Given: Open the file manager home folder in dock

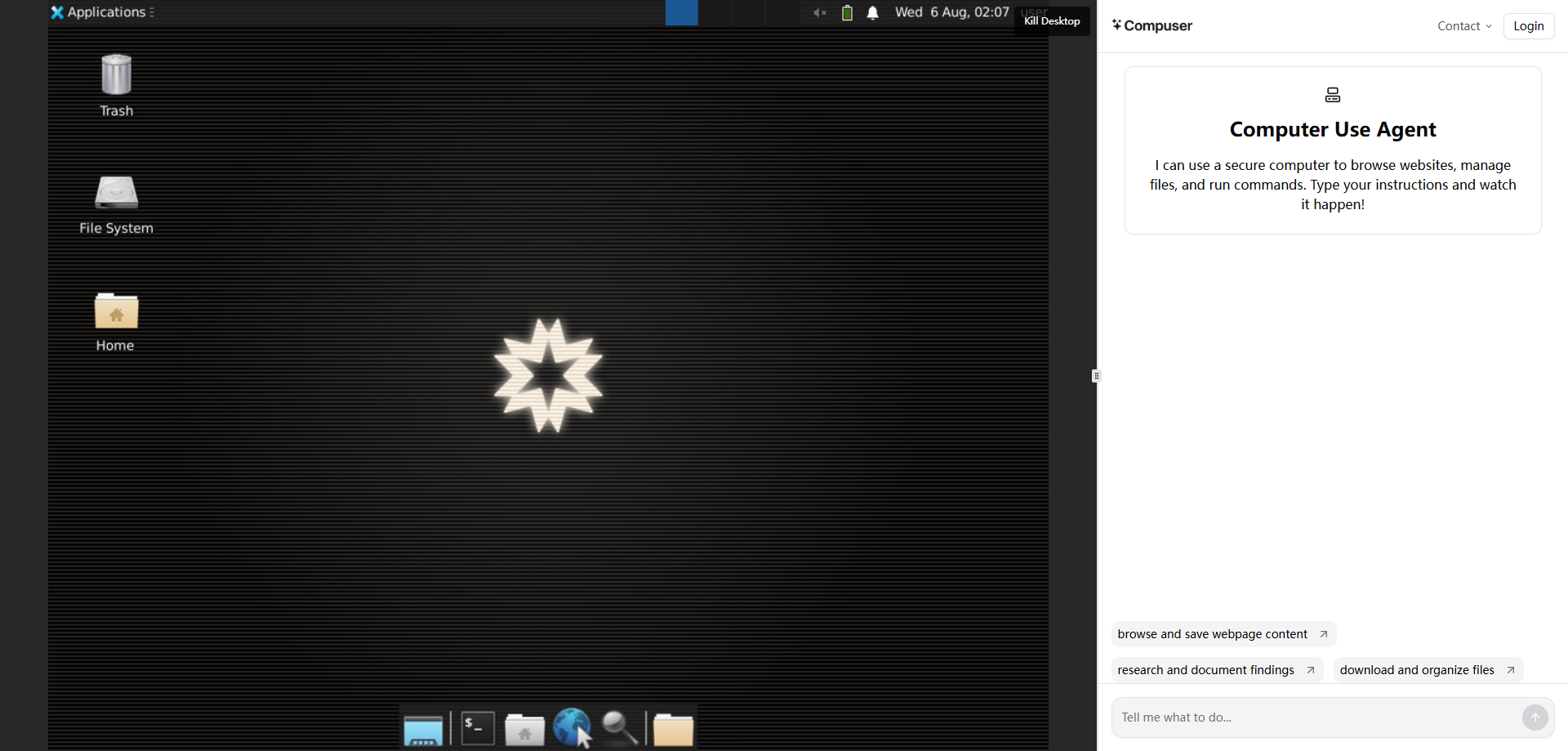Looking at the screenshot, I should (x=524, y=729).
